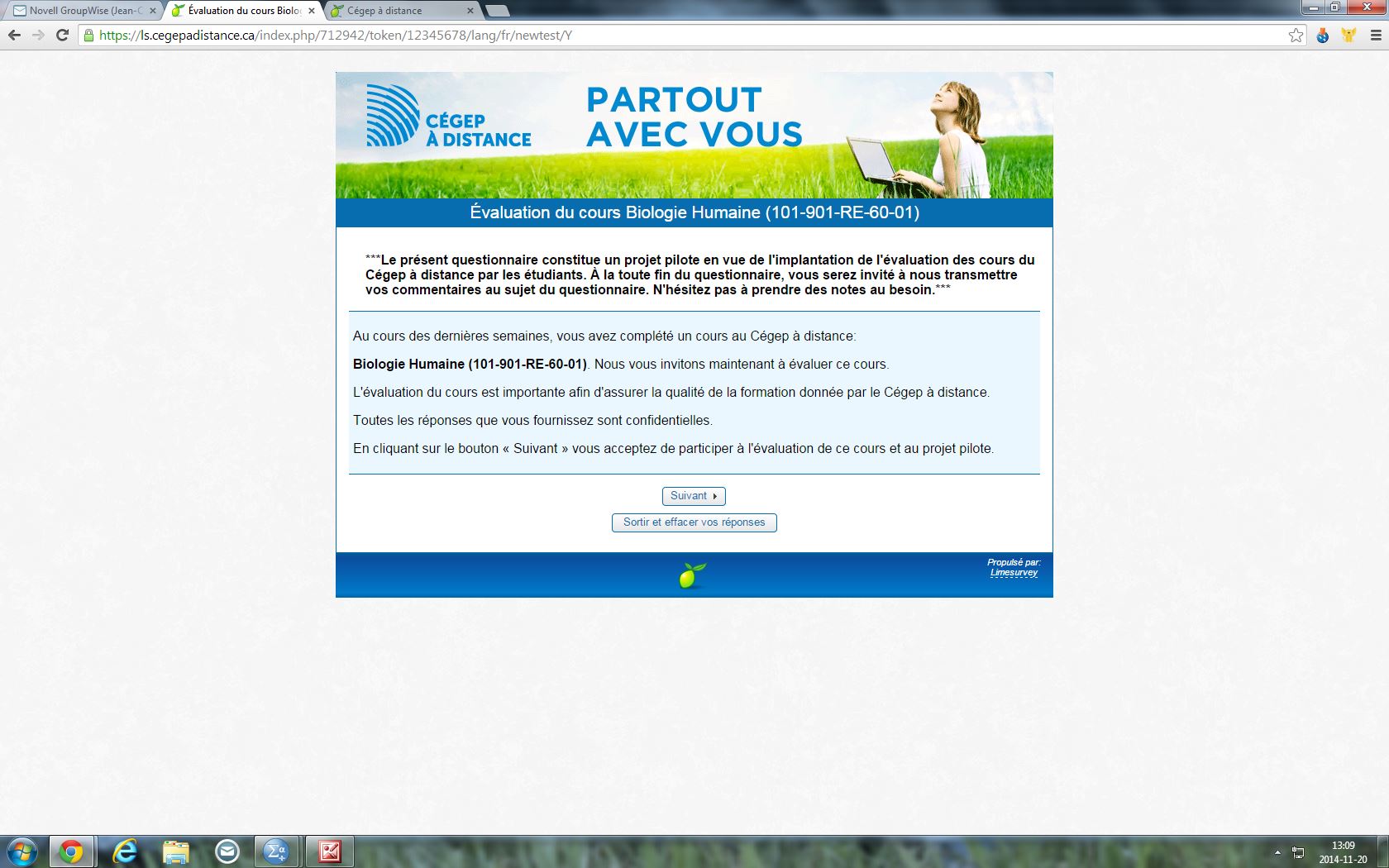Image resolution: width=1389 pixels, height=868 pixels.
Task: Click the line Au cours des dernières semaines
Action: (604, 336)
